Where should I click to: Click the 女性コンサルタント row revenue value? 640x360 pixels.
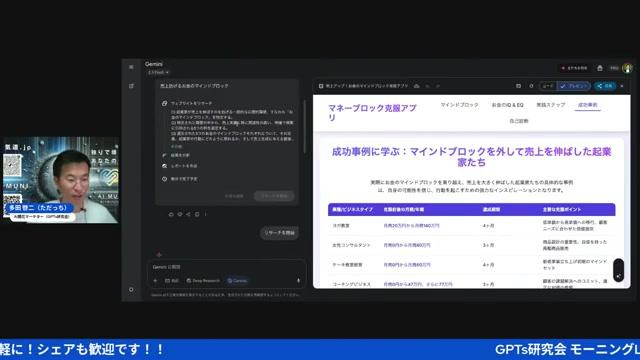coord(407,245)
